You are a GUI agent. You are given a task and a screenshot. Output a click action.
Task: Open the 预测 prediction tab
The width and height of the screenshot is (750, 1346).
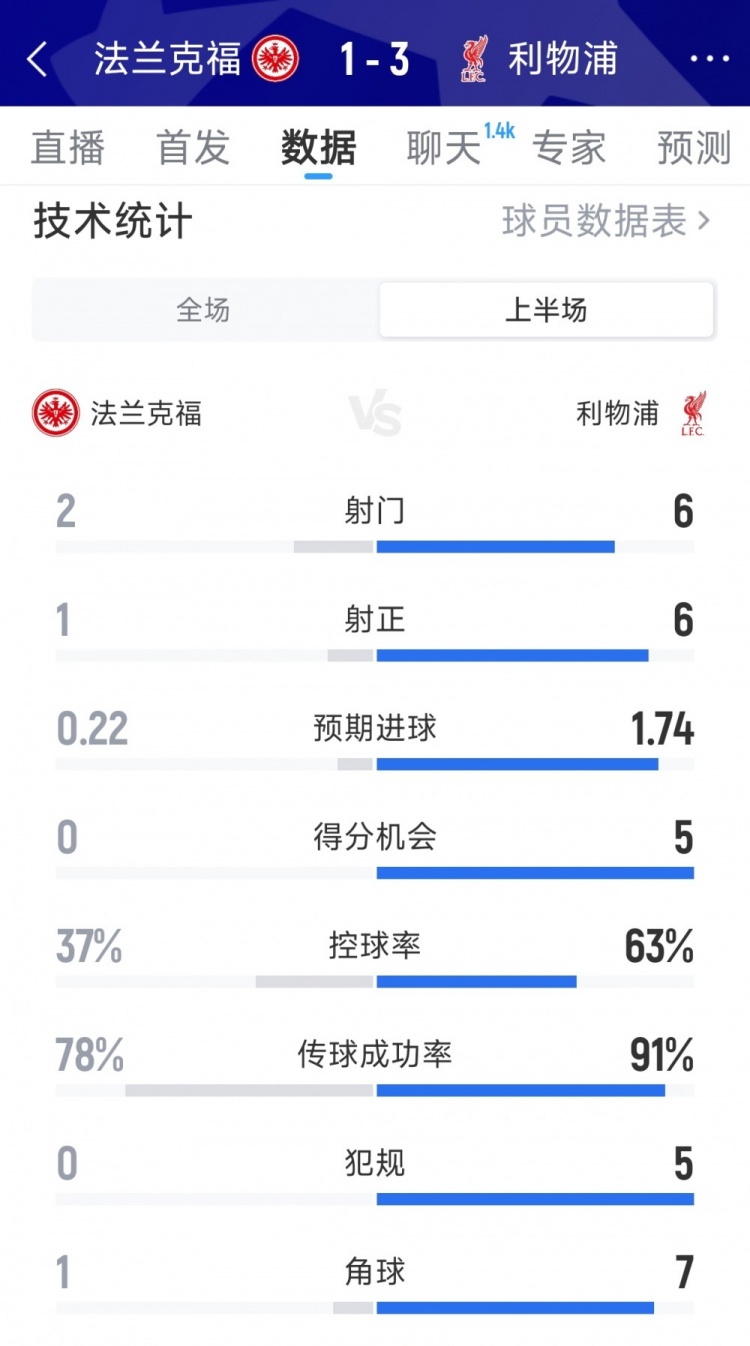[694, 148]
